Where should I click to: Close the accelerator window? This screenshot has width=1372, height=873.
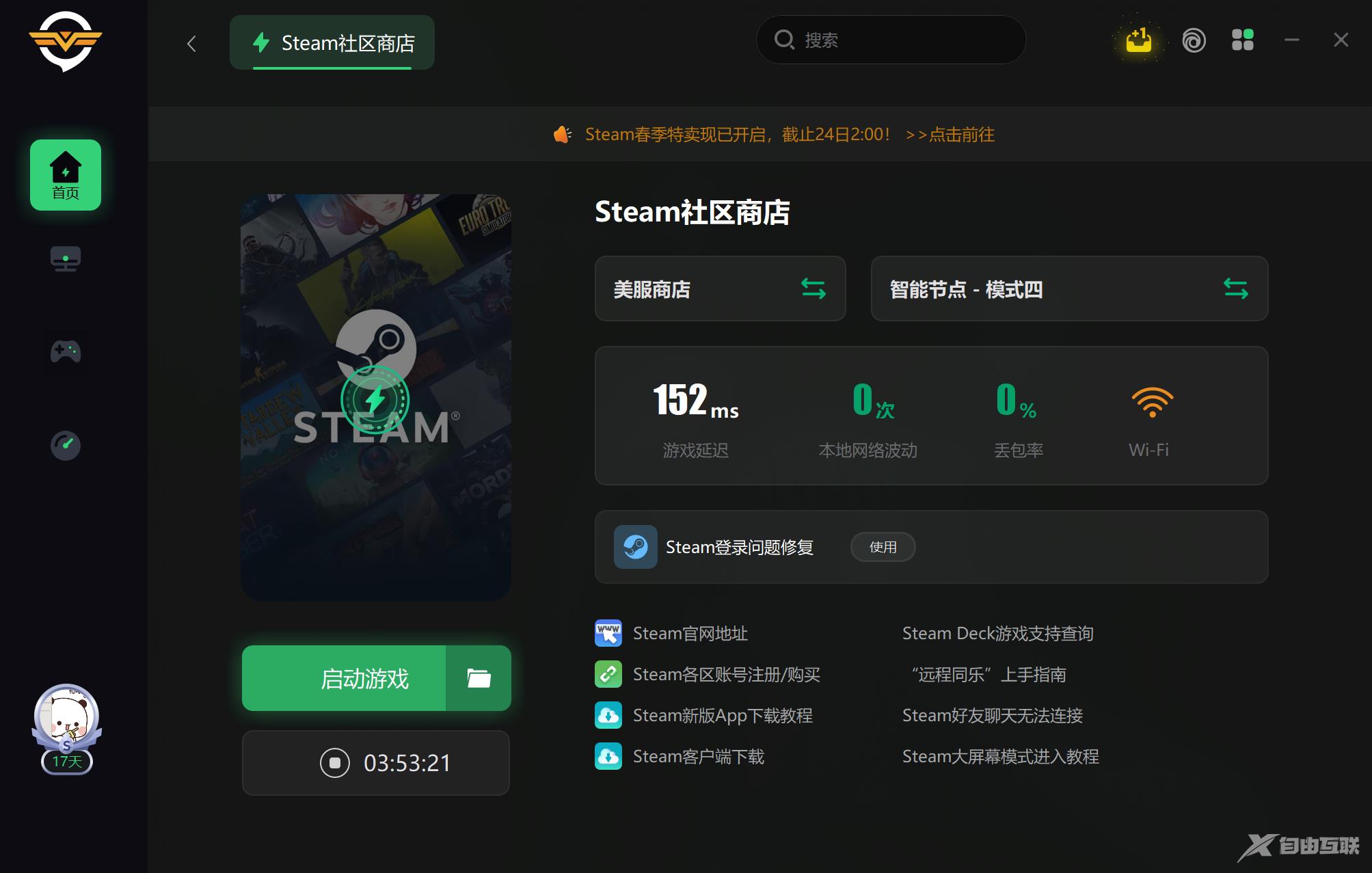[1341, 40]
